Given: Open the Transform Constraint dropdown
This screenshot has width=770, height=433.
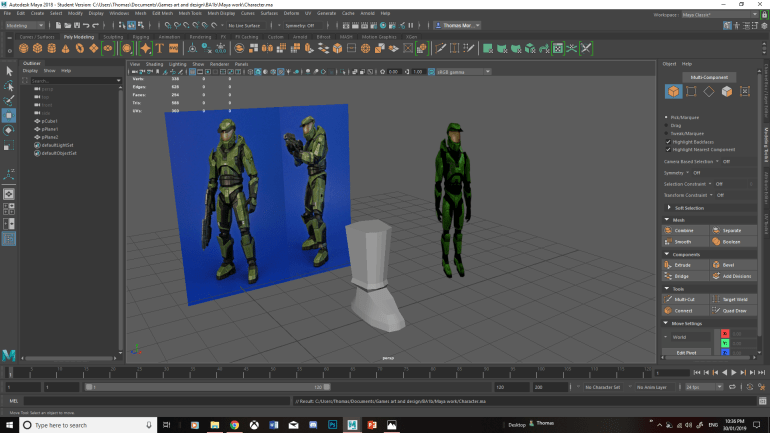Looking at the screenshot, I should point(711,195).
